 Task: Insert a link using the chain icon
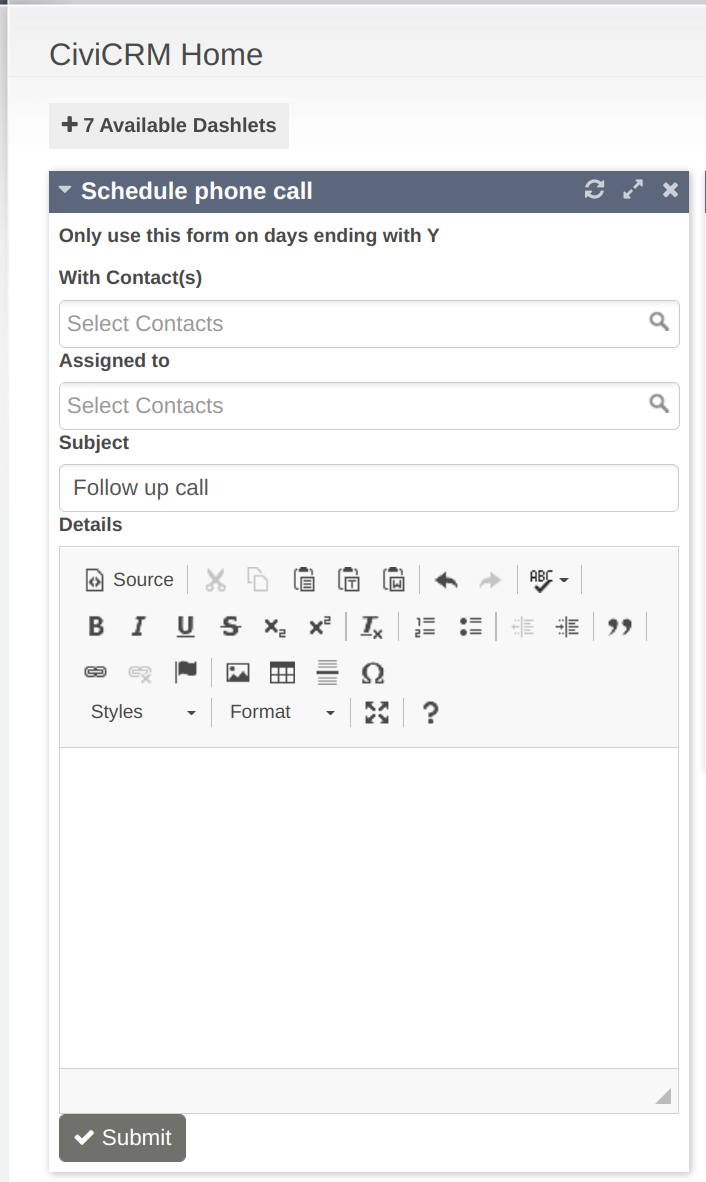click(95, 673)
